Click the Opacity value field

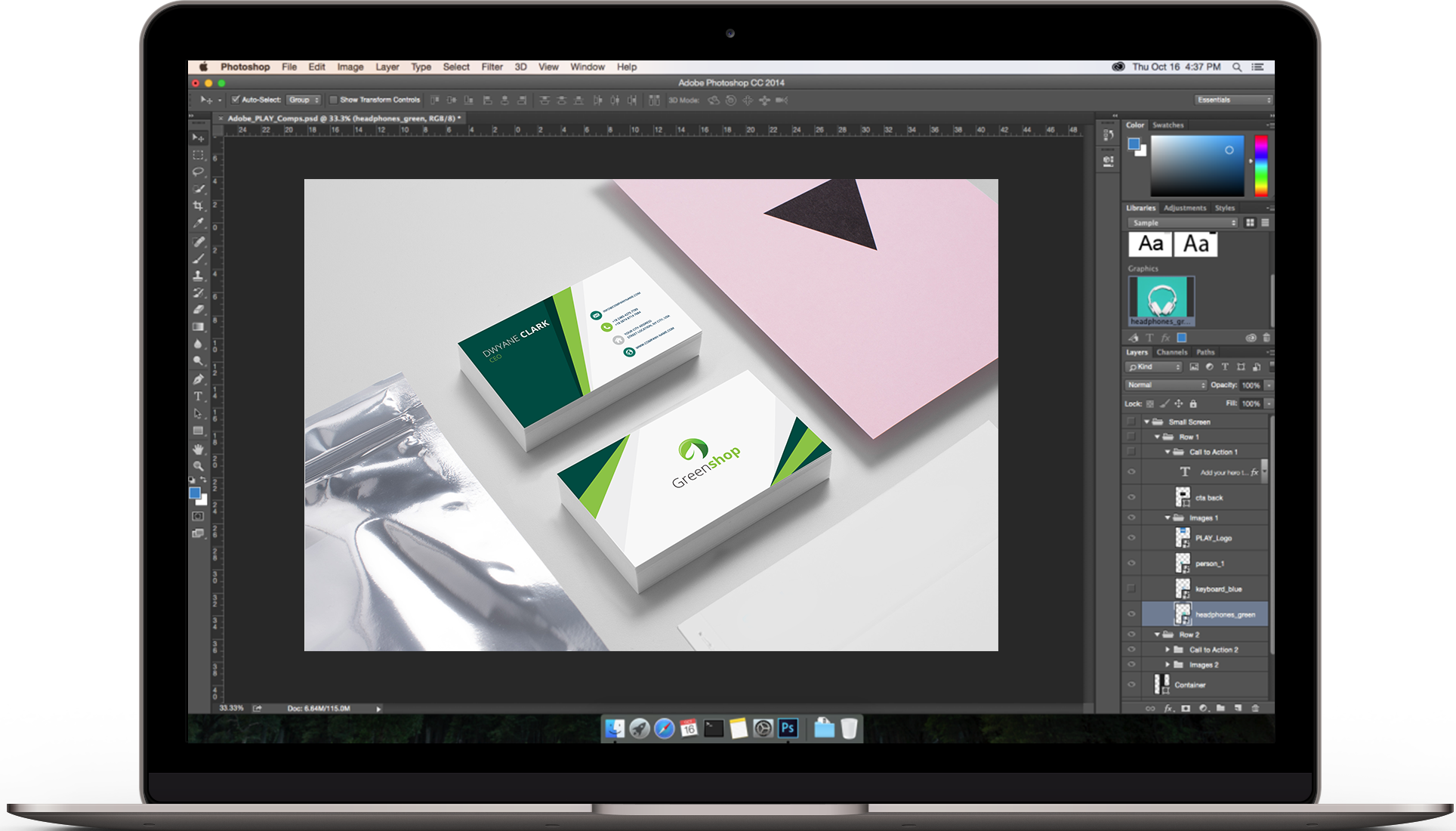click(1251, 385)
